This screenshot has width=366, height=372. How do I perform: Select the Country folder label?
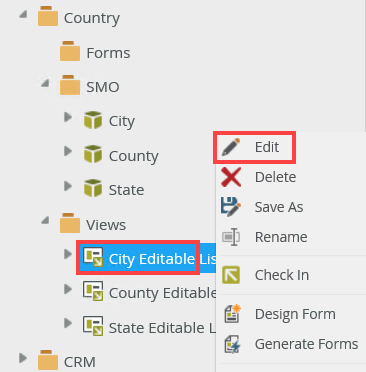pyautogui.click(x=92, y=18)
